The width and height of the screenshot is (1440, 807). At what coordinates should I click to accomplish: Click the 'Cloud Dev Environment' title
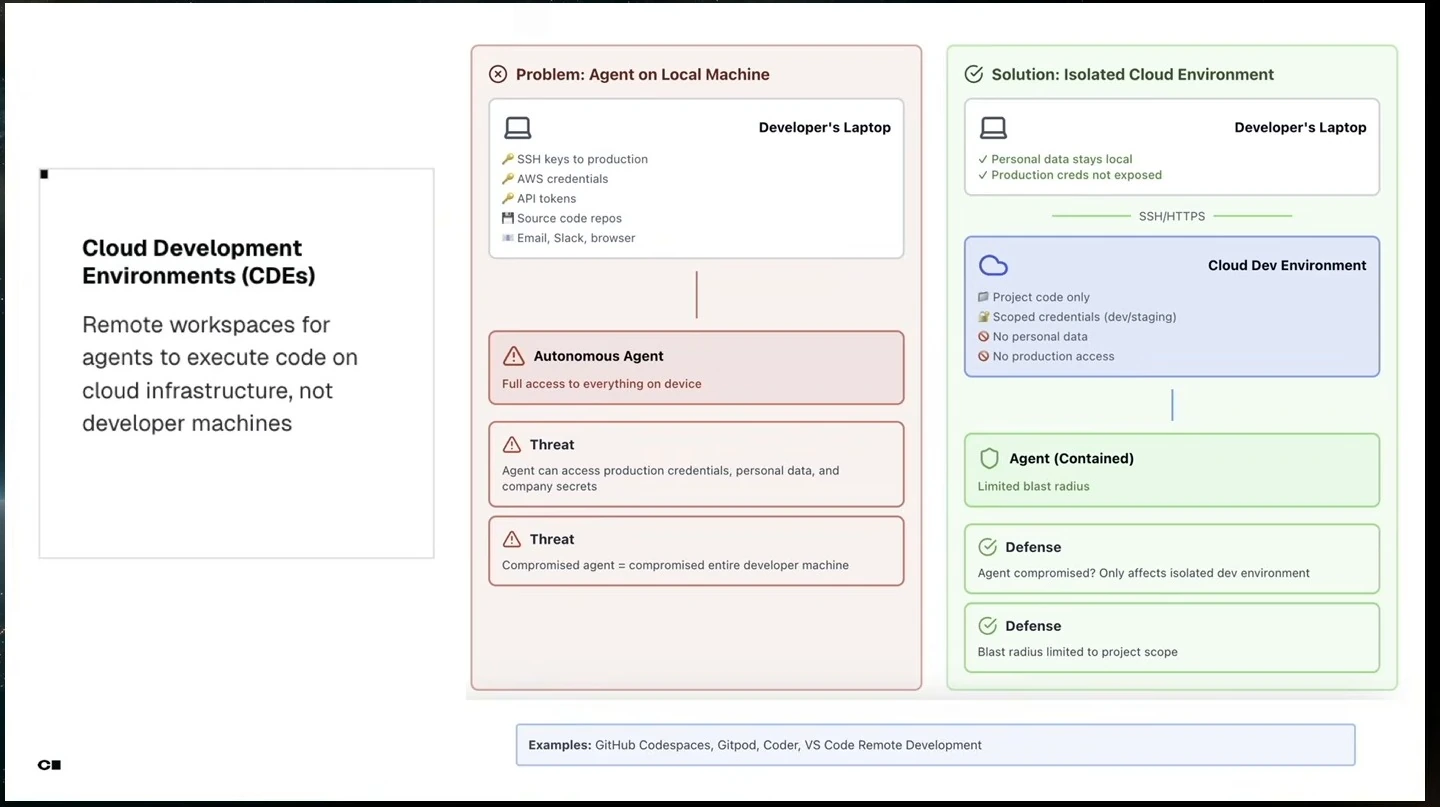pos(1287,265)
